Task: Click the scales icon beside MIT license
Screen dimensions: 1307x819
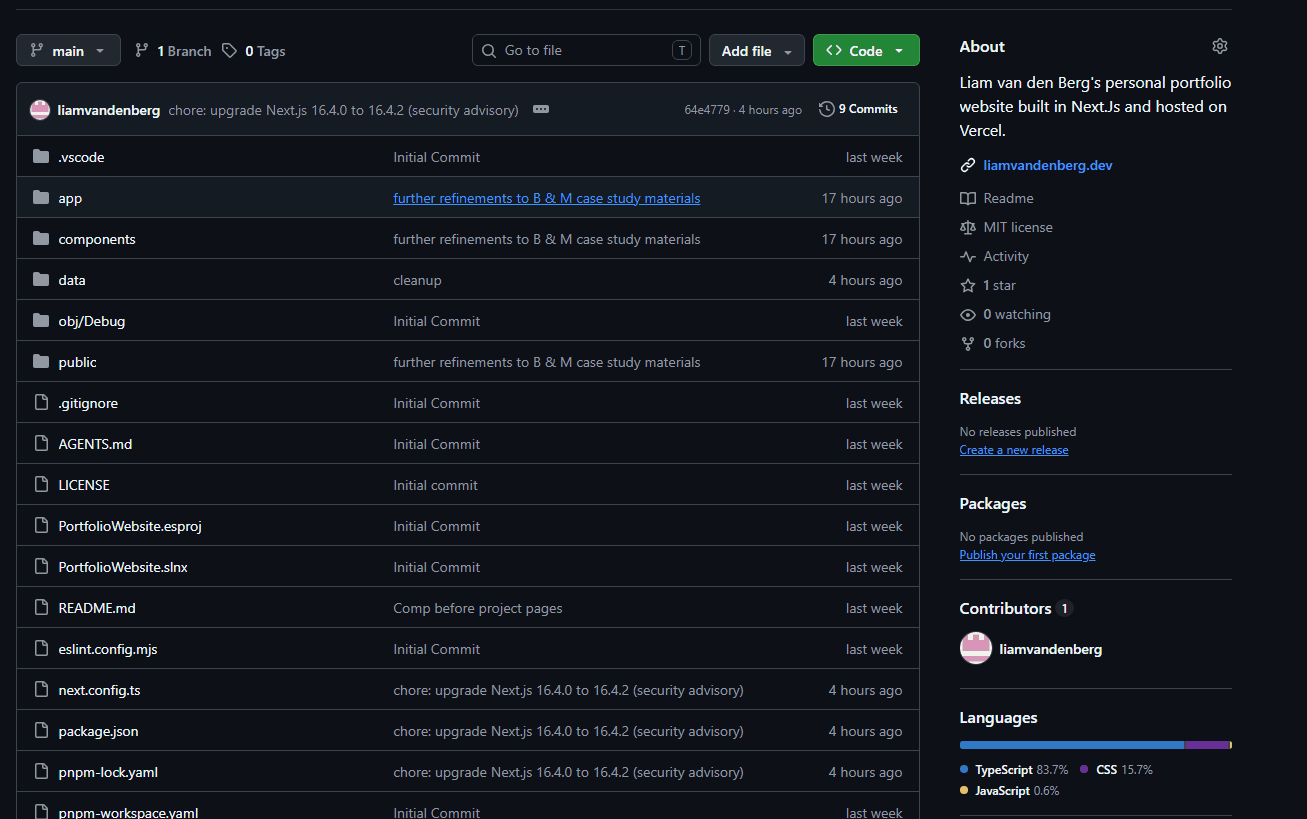Action: [x=967, y=227]
